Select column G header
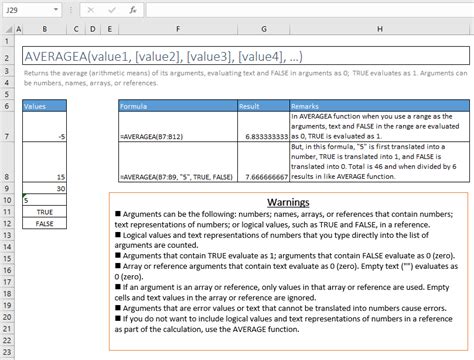Screen dimensions: 474x360 tap(264, 29)
